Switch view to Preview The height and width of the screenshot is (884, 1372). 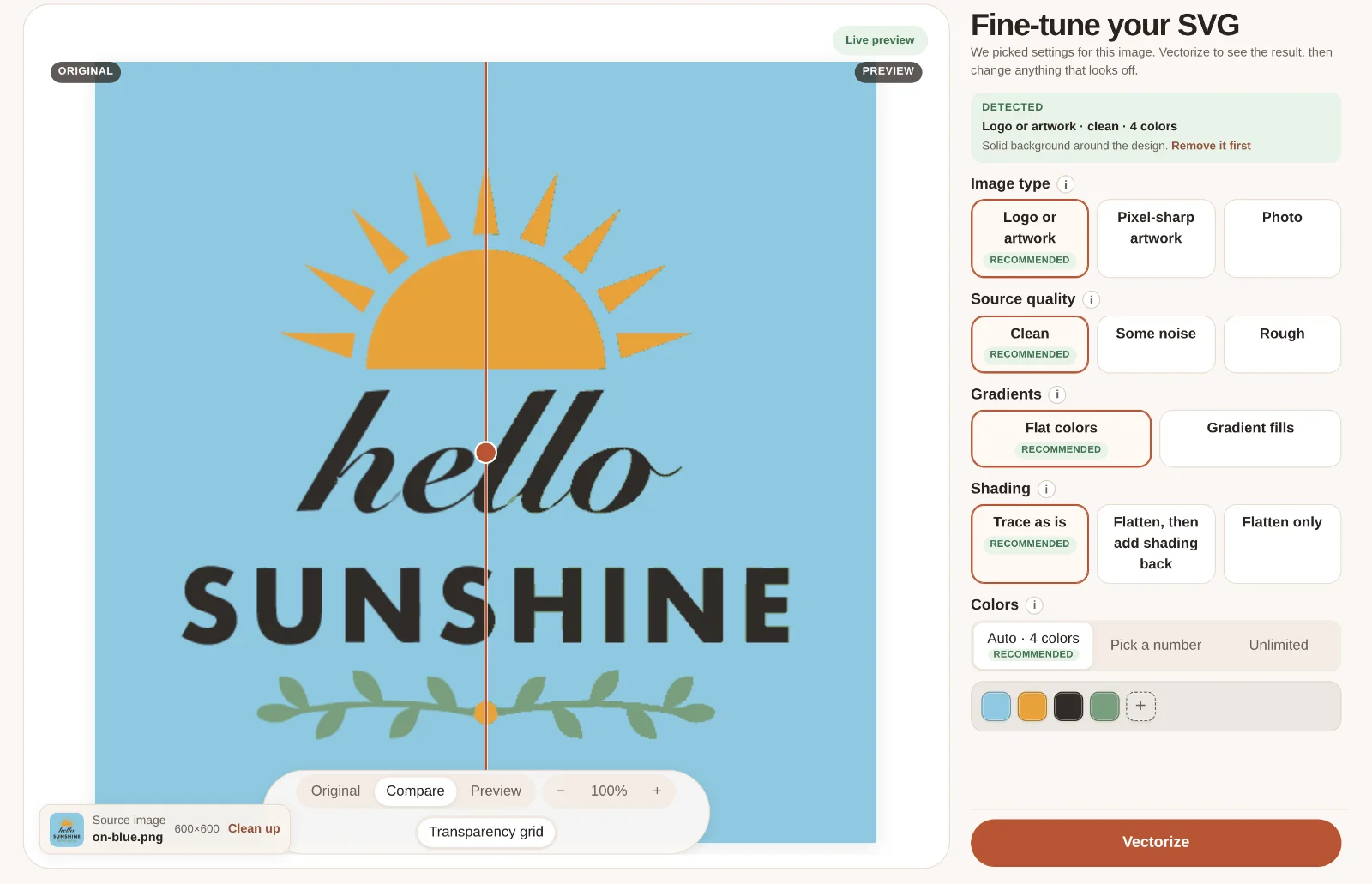click(496, 791)
